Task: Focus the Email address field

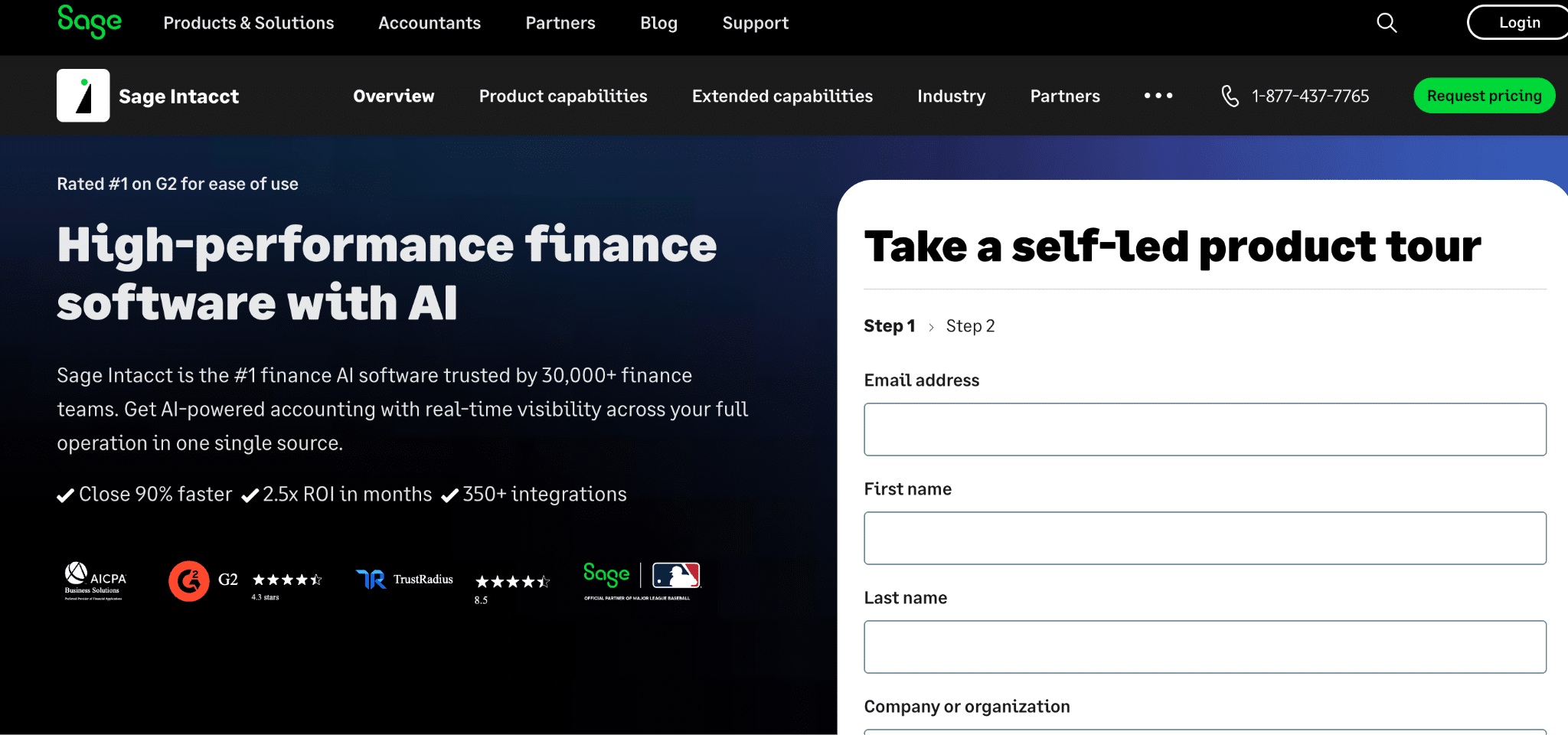Action: pyautogui.click(x=1204, y=430)
